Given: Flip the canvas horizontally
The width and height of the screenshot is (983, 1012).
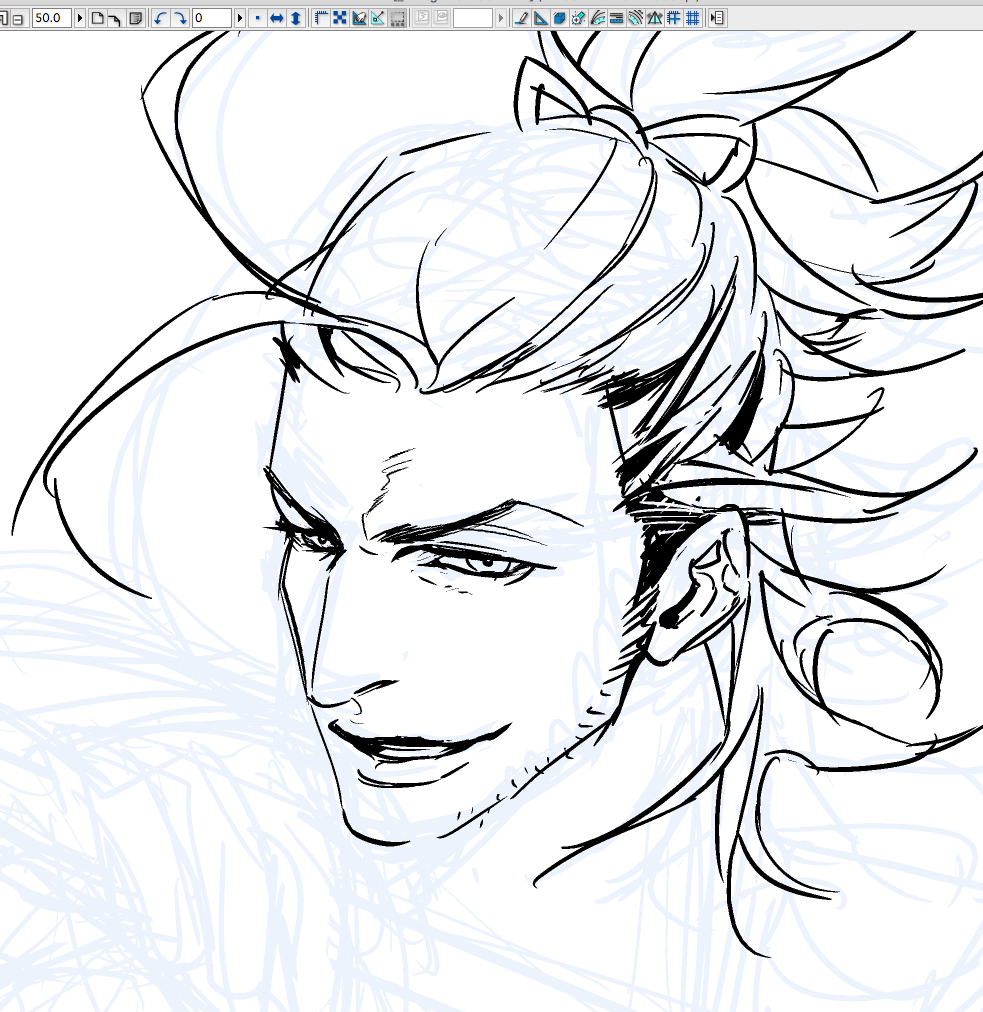Looking at the screenshot, I should click(x=276, y=18).
